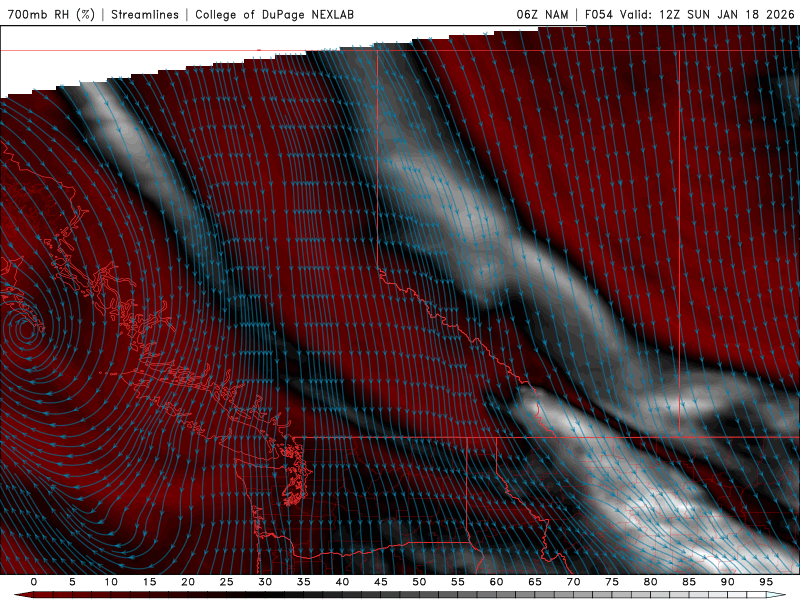Select the 60 label on color scale
The width and height of the screenshot is (800, 600).
click(496, 582)
